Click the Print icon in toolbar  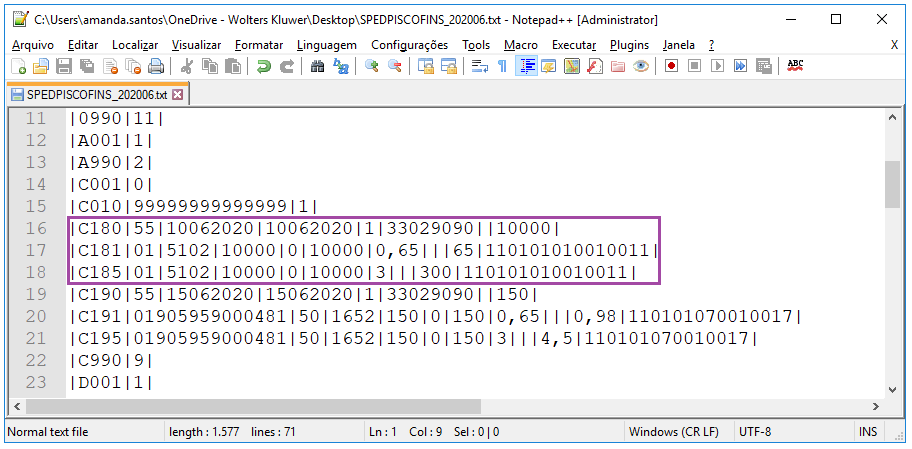pos(156,66)
